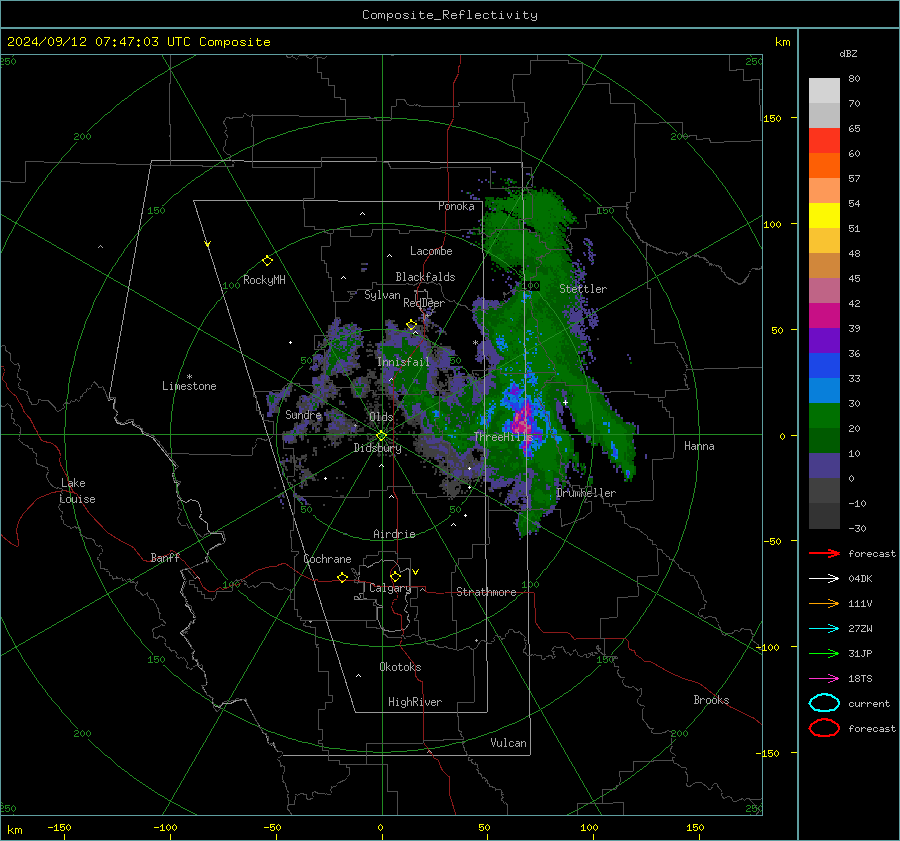Screen dimensions: 900x841
Task: Click the yellow diamond marker at Red Deer
Action: tap(411, 325)
